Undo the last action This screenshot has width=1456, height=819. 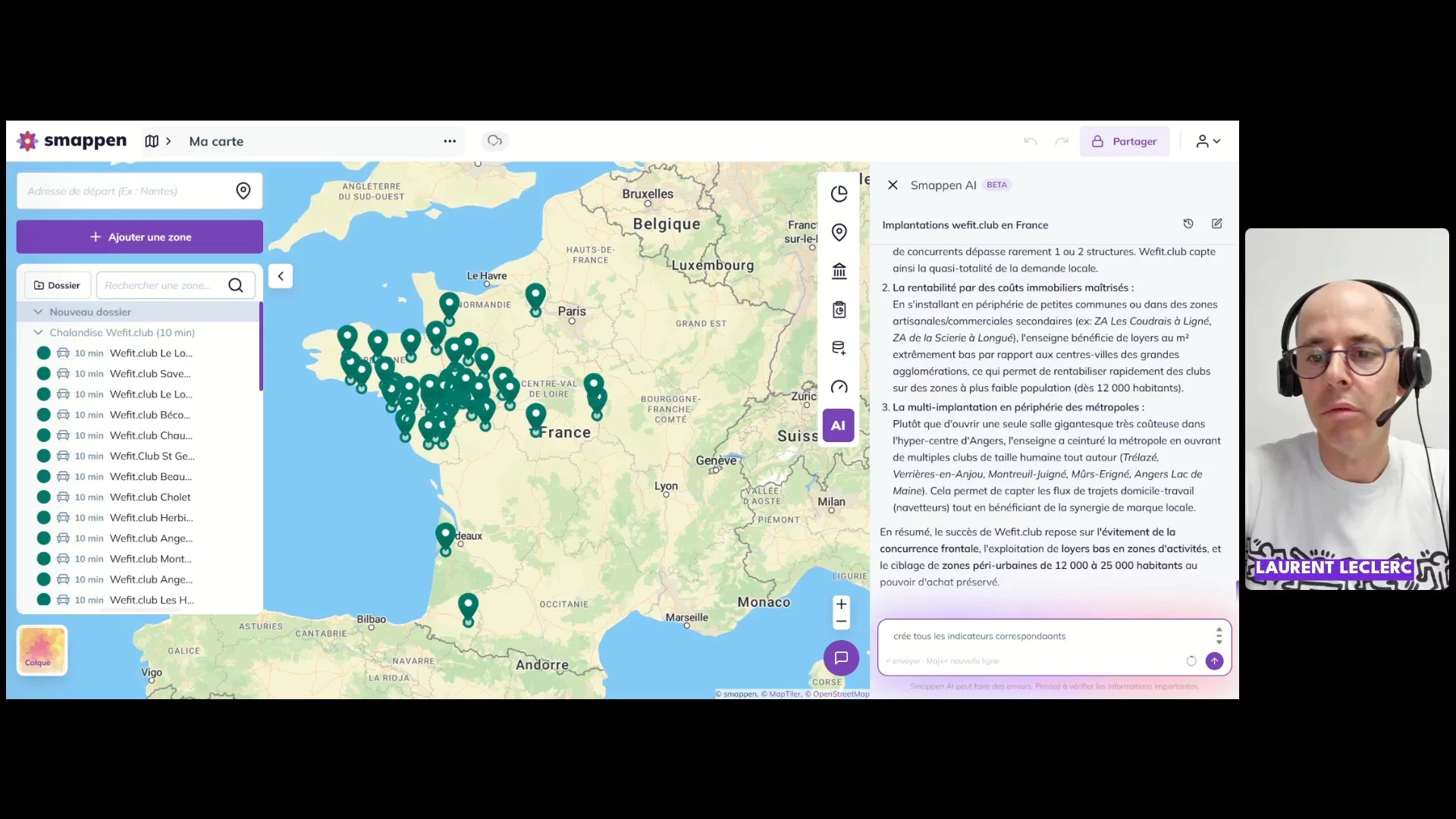[x=1030, y=141]
